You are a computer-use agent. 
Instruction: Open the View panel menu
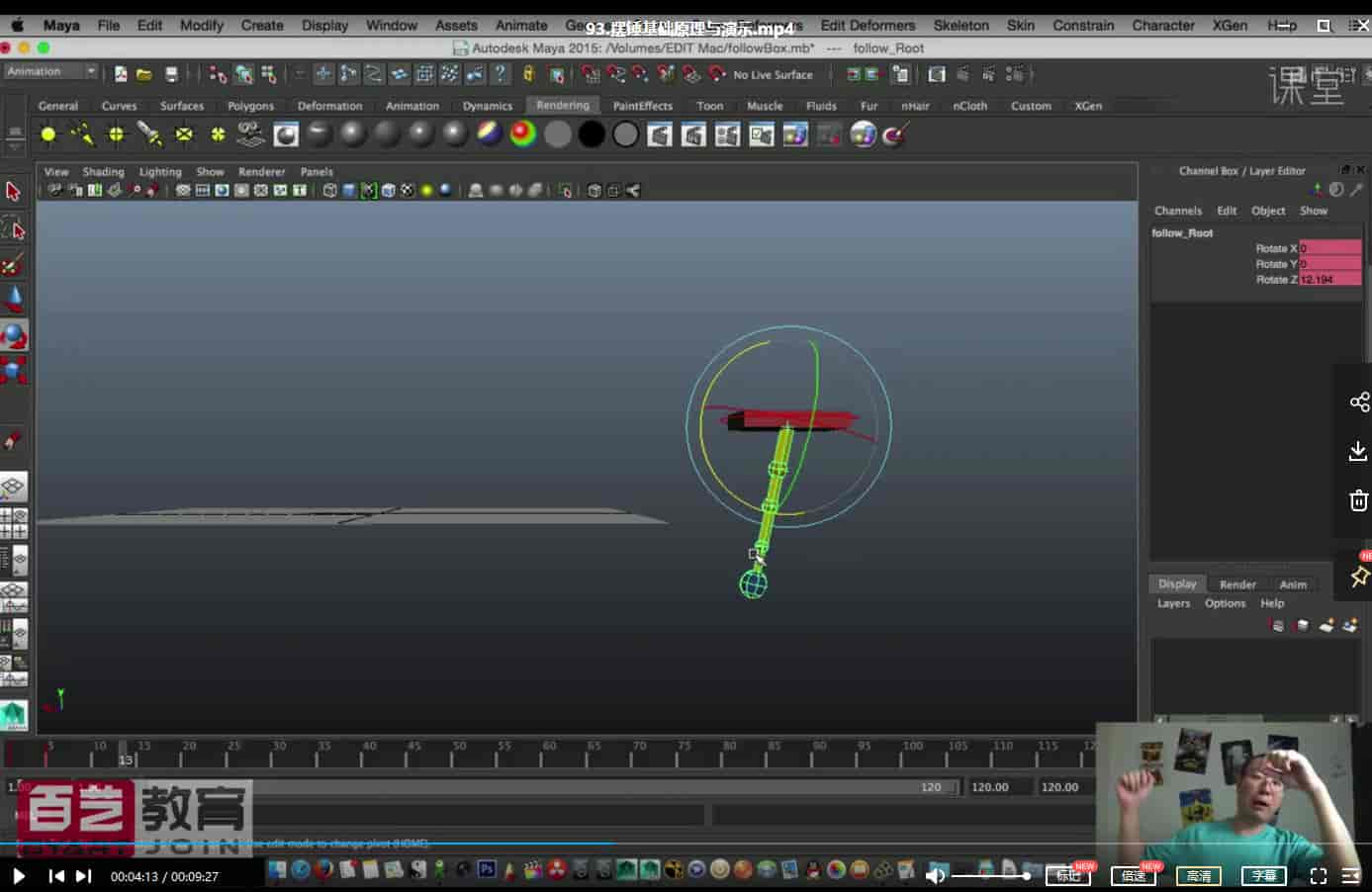(x=56, y=172)
